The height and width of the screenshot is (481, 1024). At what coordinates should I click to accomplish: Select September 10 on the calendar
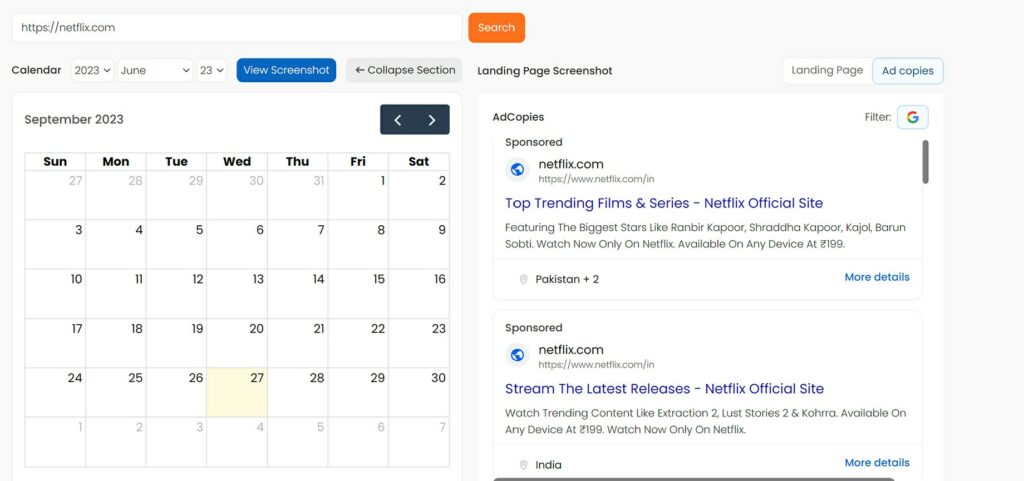pos(55,294)
